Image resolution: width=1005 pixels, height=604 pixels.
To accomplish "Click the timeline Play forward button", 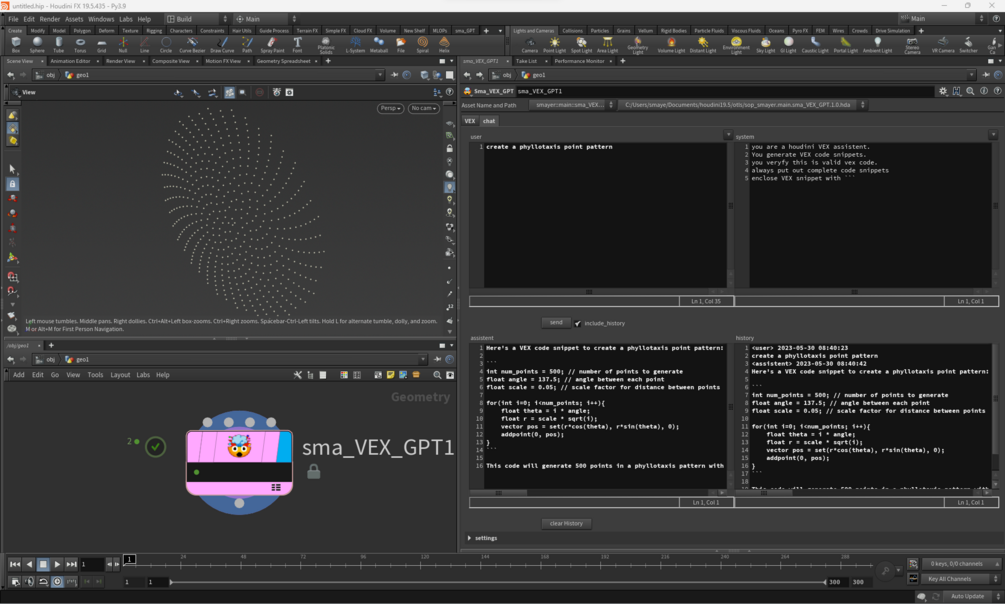I will point(57,564).
